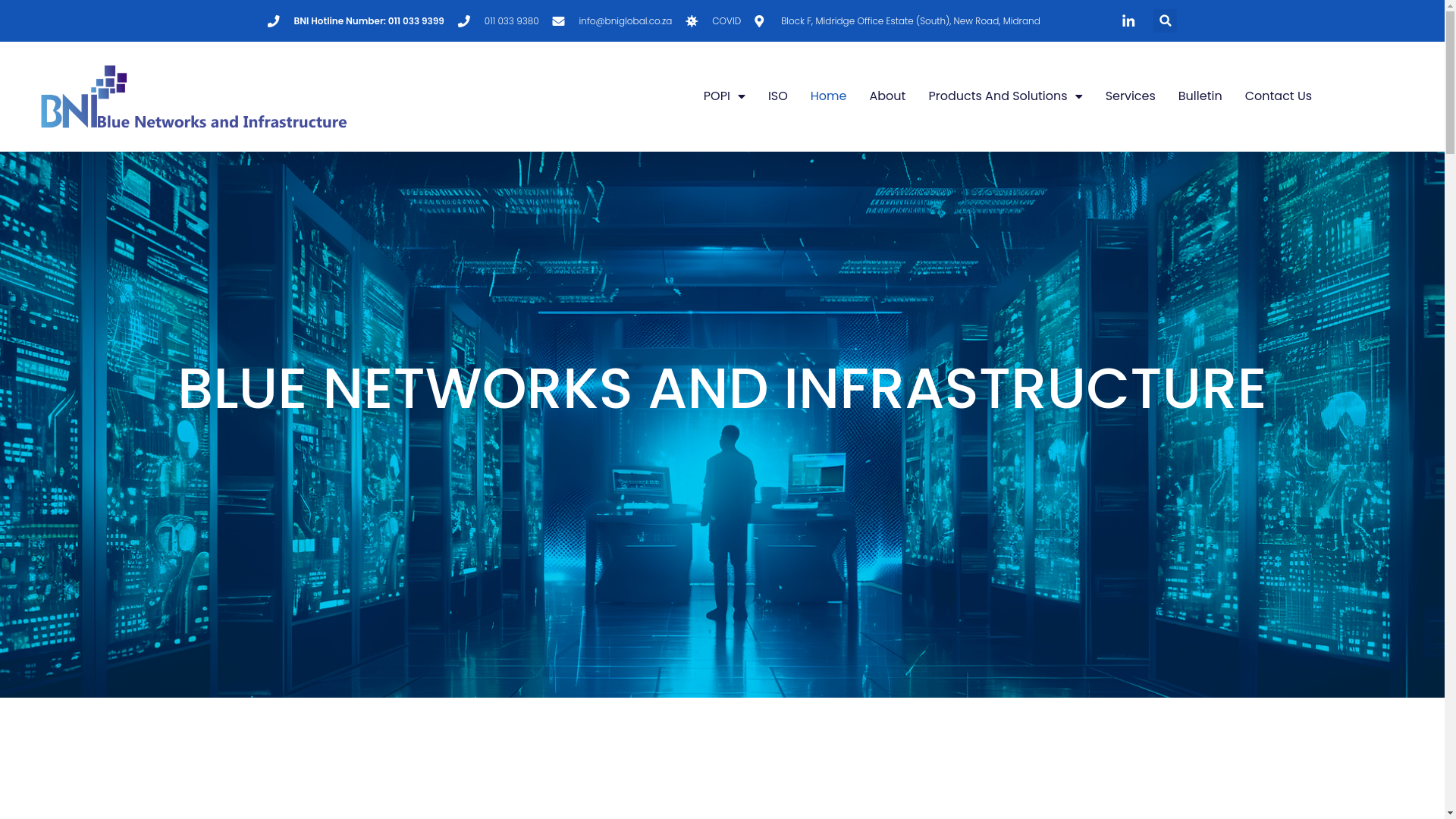This screenshot has width=1456, height=819.
Task: Click the LinkedIn icon in top bar
Action: point(1128,21)
